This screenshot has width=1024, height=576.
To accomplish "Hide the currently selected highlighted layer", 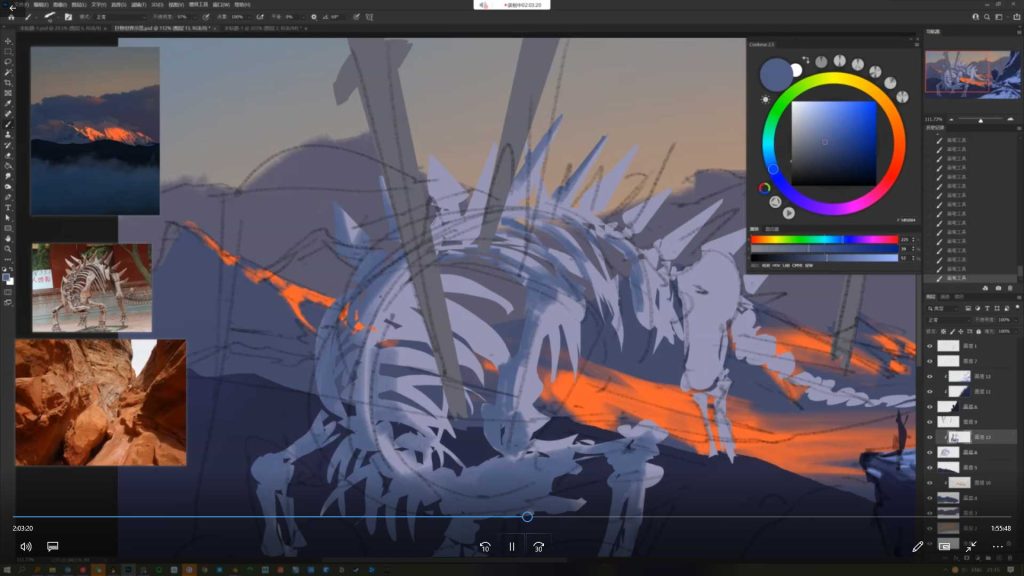I will [x=930, y=437].
